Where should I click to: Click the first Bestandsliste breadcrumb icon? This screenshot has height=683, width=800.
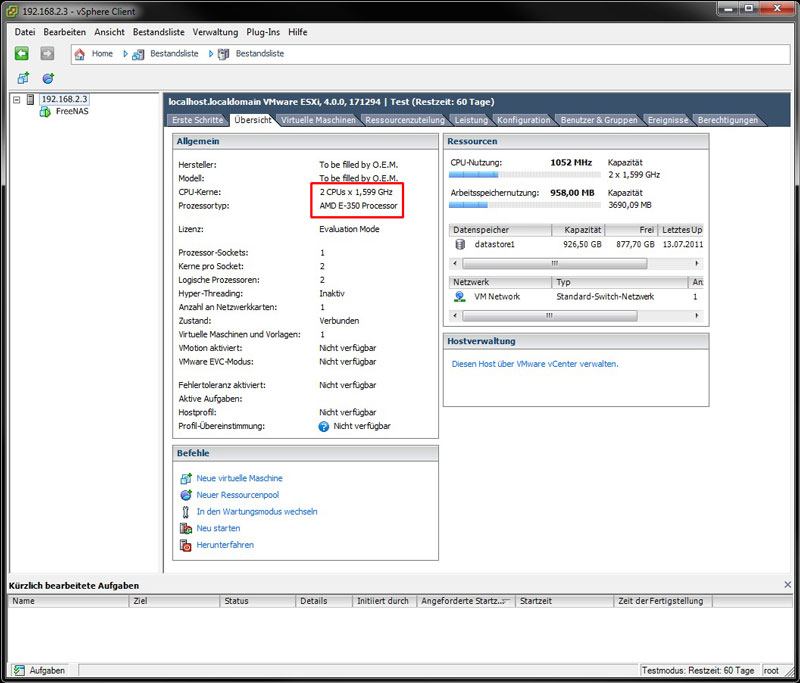(x=138, y=54)
